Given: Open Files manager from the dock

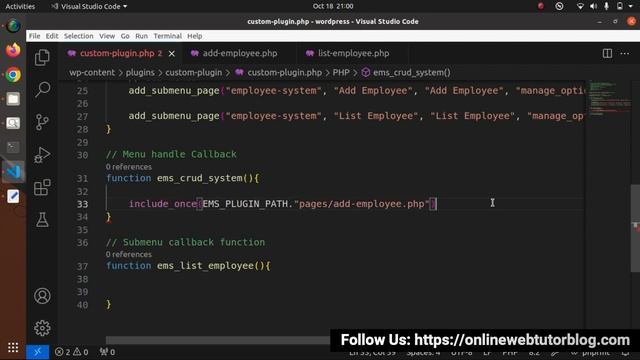Looking at the screenshot, I should coord(13,99).
